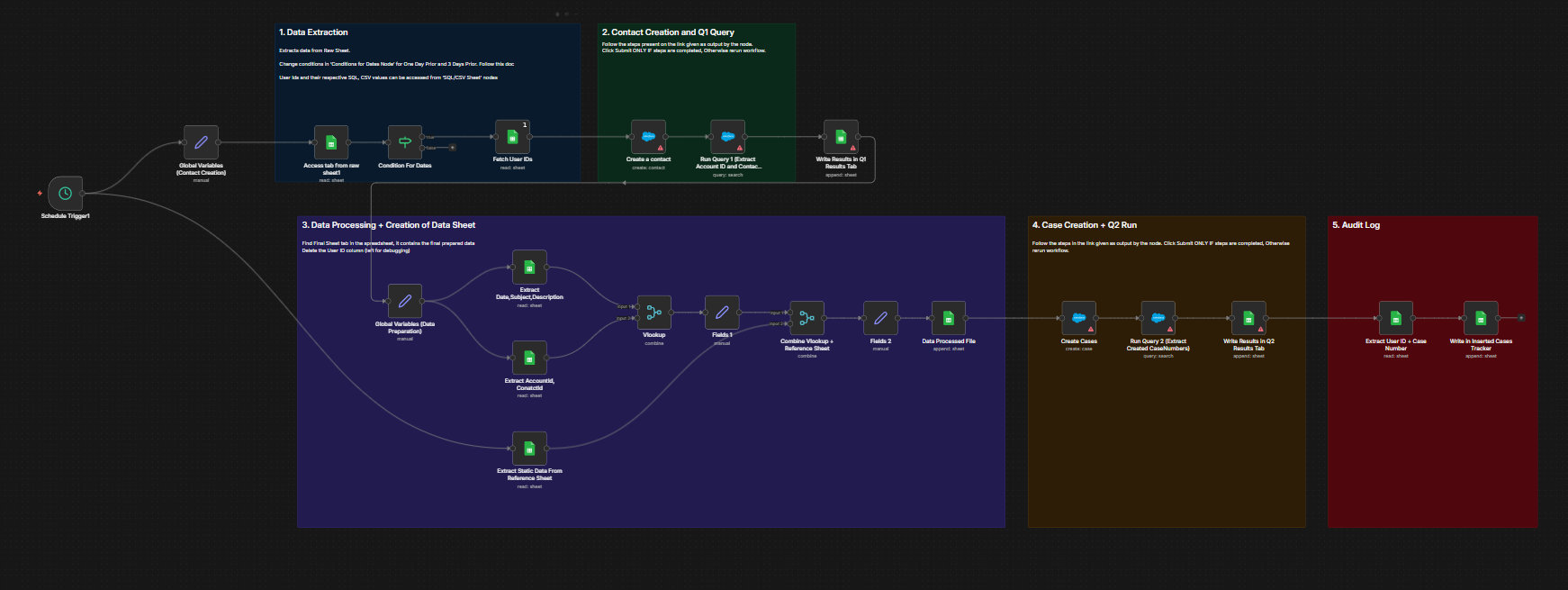Select the 5. Audit Log sticky note title
Image resolution: width=1568 pixels, height=590 pixels.
pos(1356,225)
